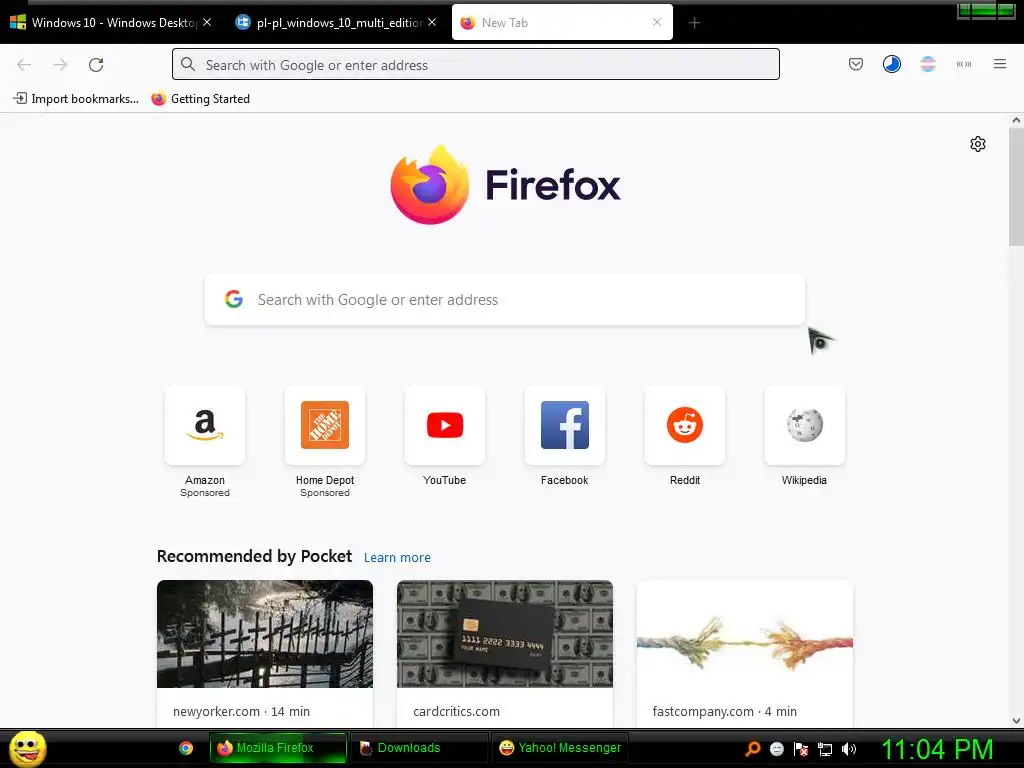Viewport: 1024px width, 768px height.
Task: Open the security flag tray icon
Action: coord(801,749)
